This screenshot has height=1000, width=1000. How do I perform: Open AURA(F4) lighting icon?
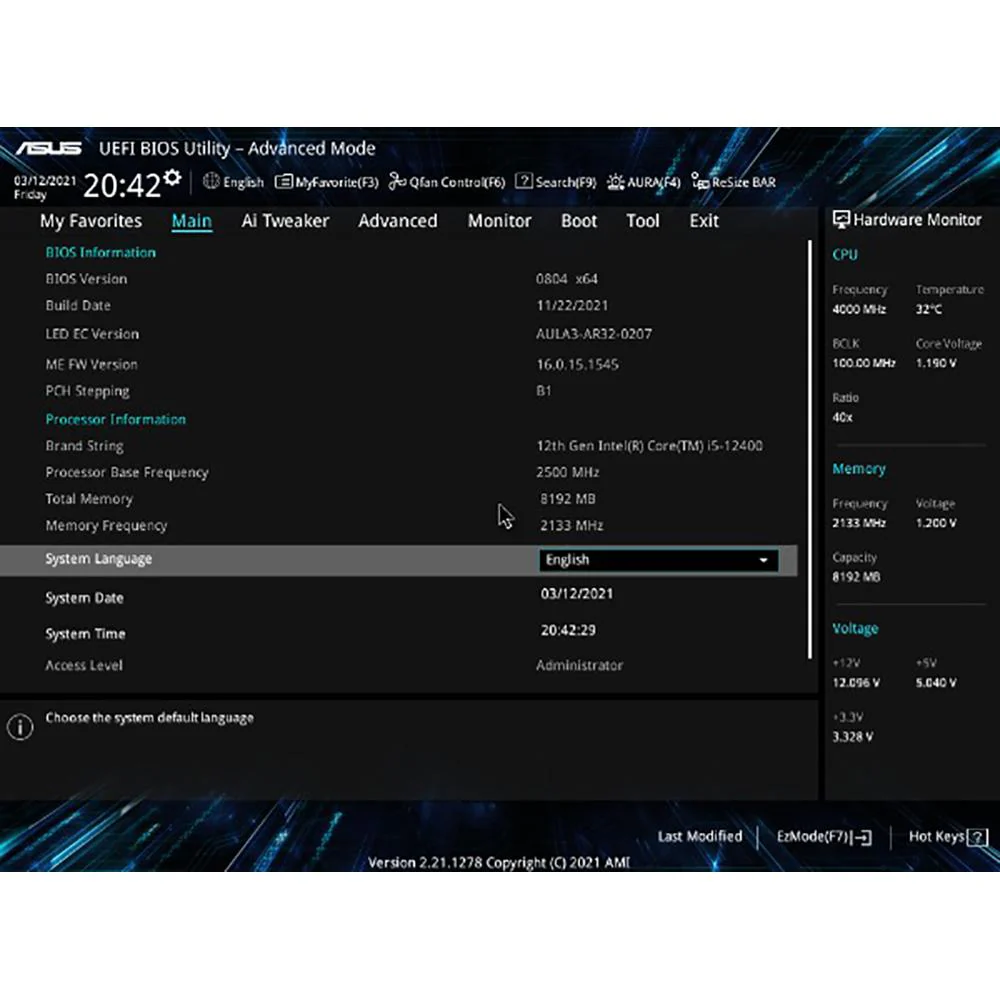[x=615, y=182]
